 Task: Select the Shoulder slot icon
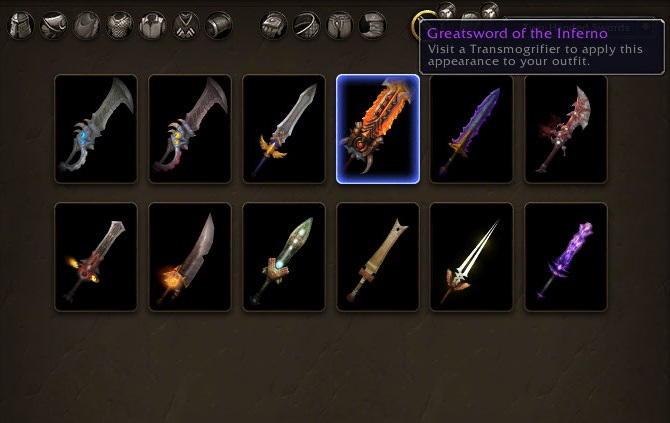(53, 25)
